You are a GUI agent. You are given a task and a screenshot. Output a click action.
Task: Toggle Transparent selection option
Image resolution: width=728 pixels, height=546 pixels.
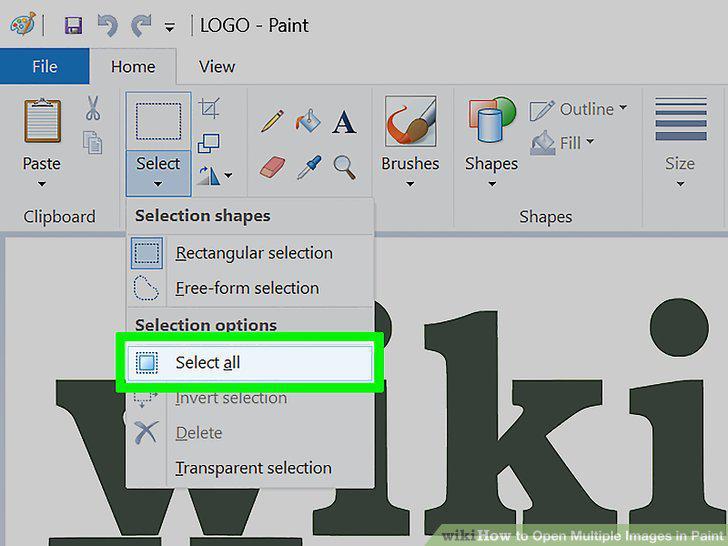(250, 468)
